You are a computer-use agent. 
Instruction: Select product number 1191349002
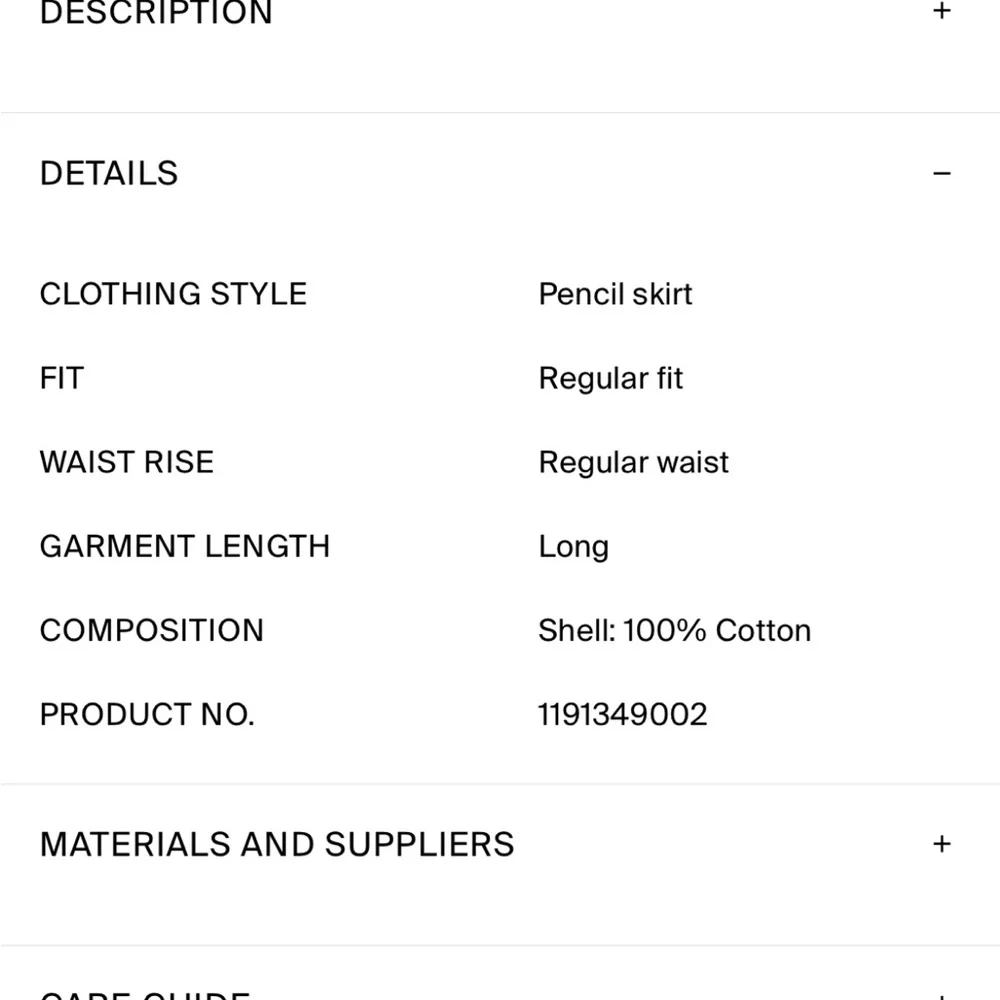(623, 714)
